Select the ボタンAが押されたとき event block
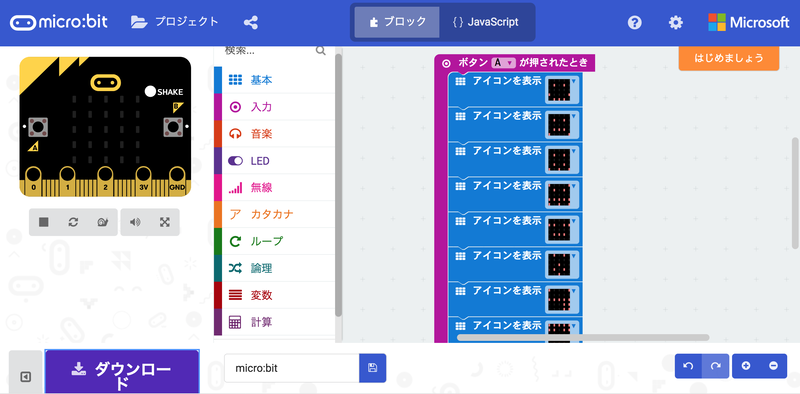 (514, 63)
